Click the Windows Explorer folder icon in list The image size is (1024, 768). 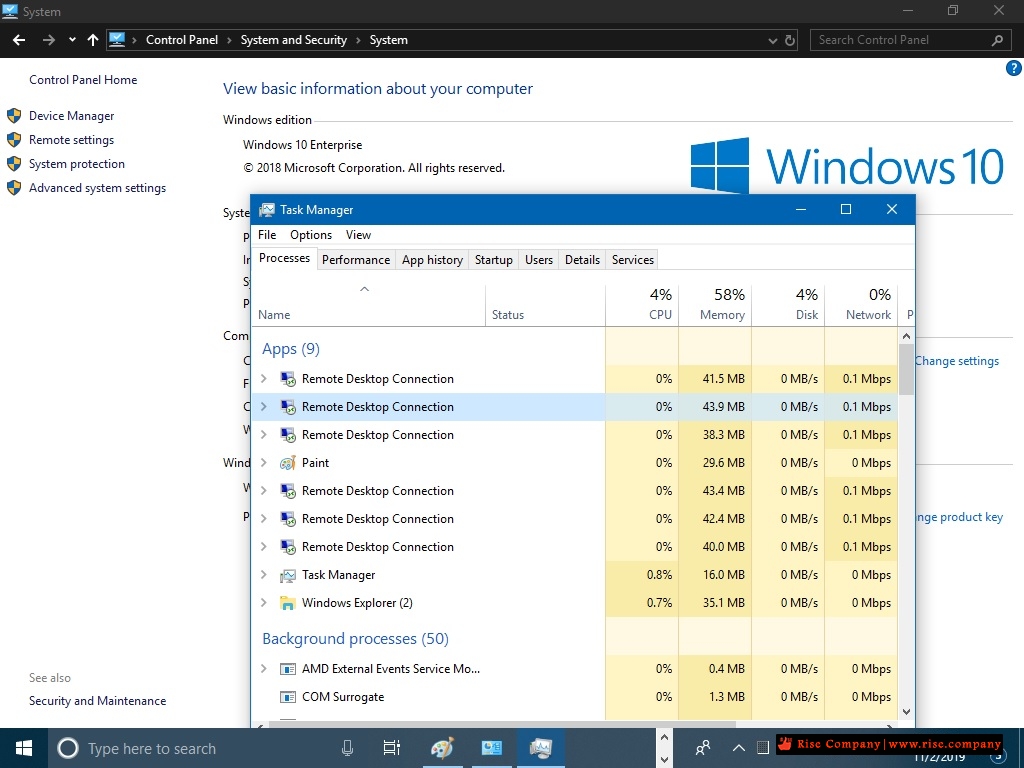point(288,603)
